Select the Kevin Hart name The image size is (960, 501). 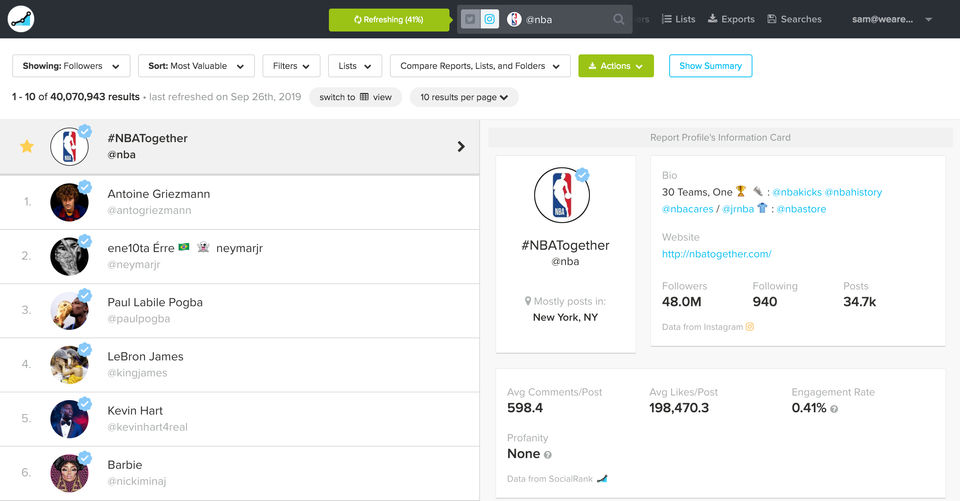(x=135, y=411)
